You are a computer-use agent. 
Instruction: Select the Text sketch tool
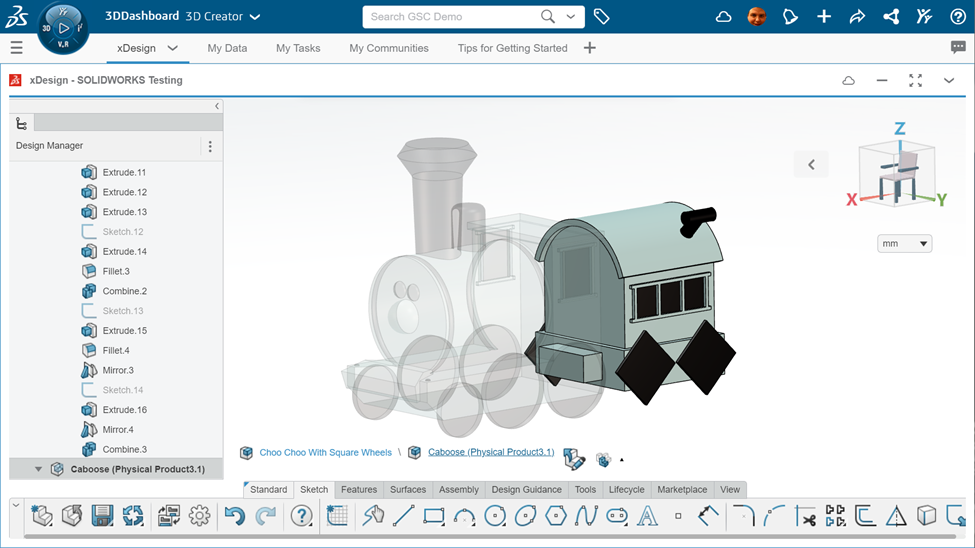(647, 516)
